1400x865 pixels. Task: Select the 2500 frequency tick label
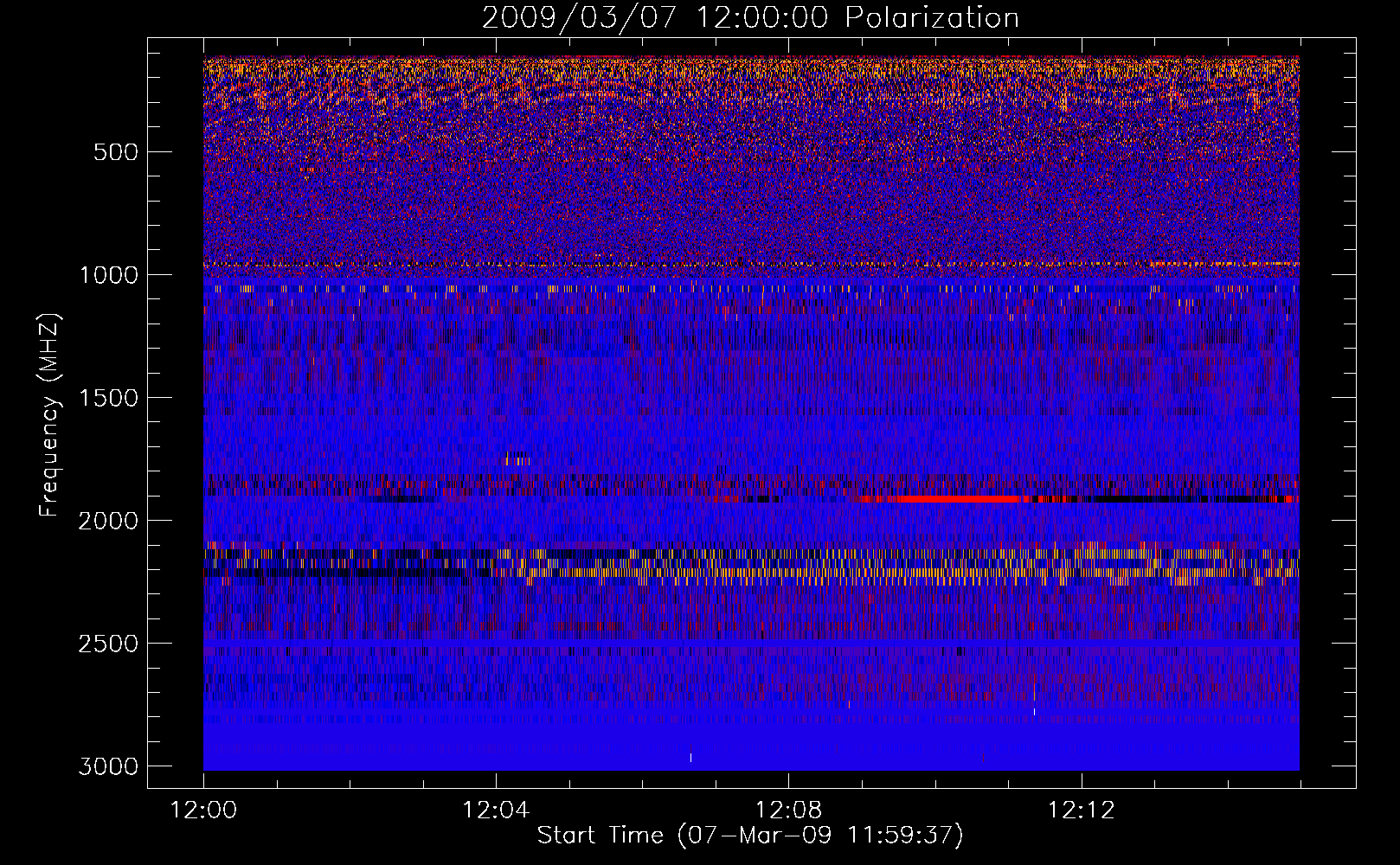click(108, 644)
